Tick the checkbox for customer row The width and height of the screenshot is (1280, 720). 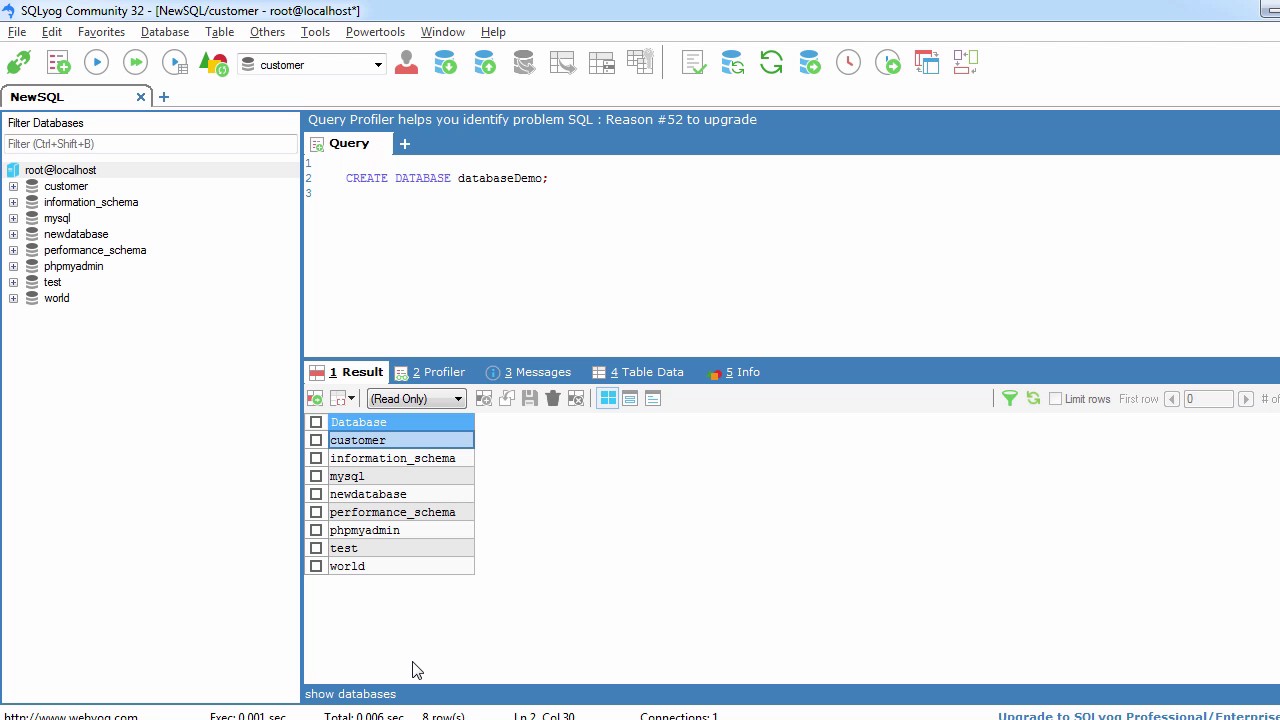tap(316, 440)
